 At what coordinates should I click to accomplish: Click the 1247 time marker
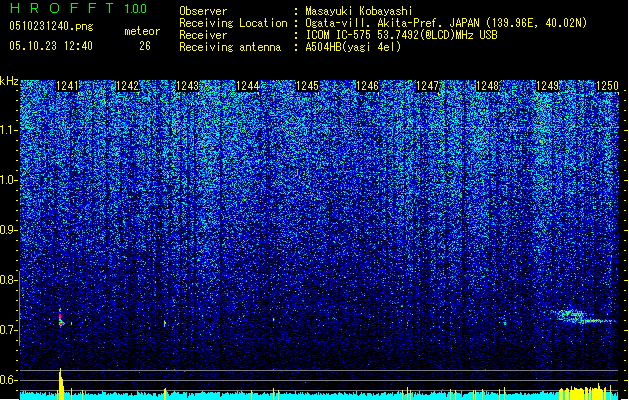point(428,86)
